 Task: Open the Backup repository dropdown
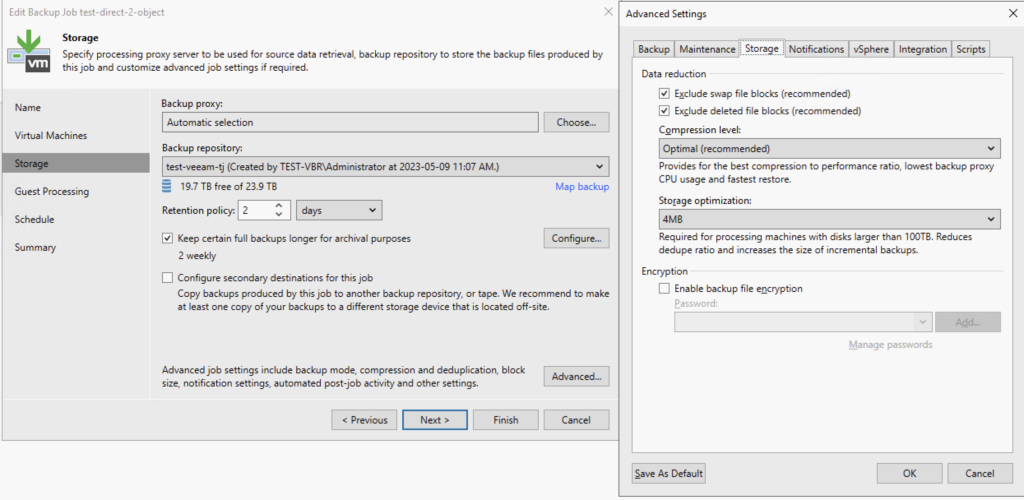(x=385, y=167)
